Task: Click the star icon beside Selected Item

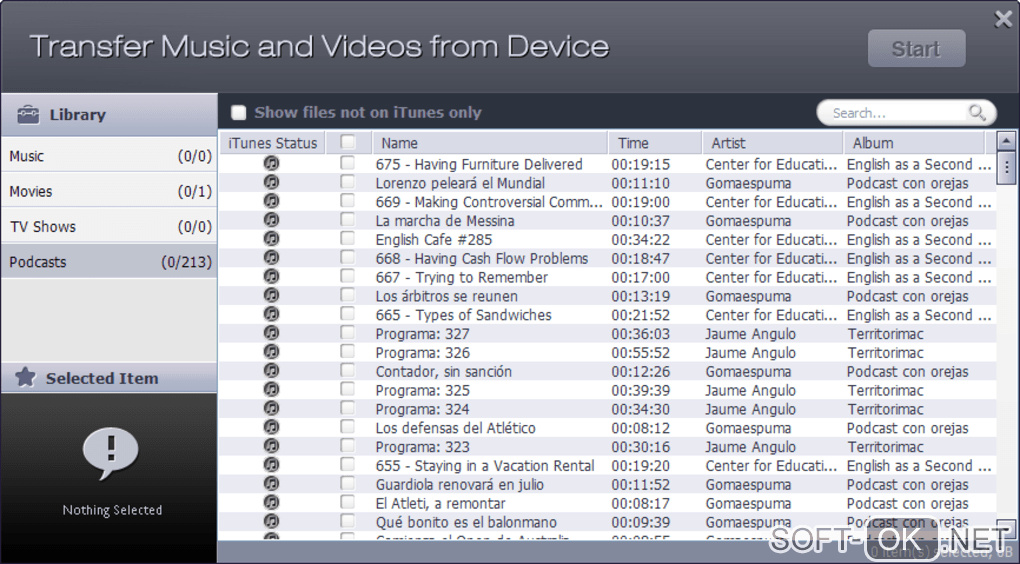Action: pyautogui.click(x=26, y=378)
